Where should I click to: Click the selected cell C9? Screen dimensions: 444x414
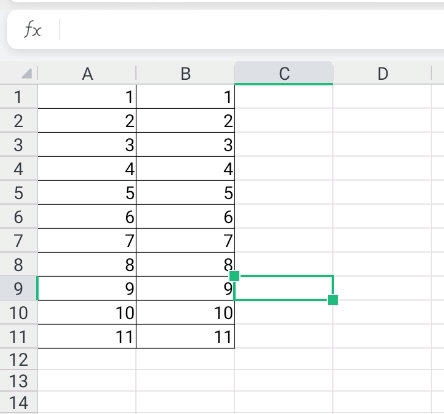tap(284, 288)
